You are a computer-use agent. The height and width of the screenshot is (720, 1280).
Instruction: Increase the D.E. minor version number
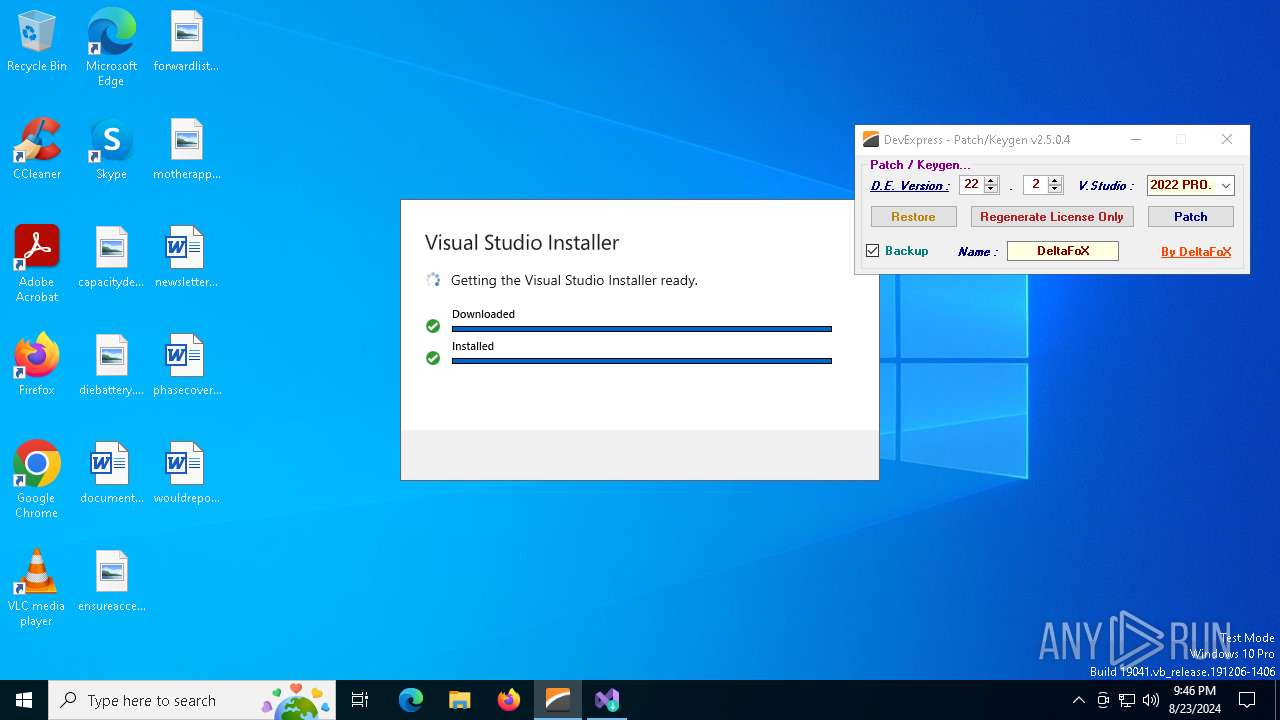click(1055, 181)
